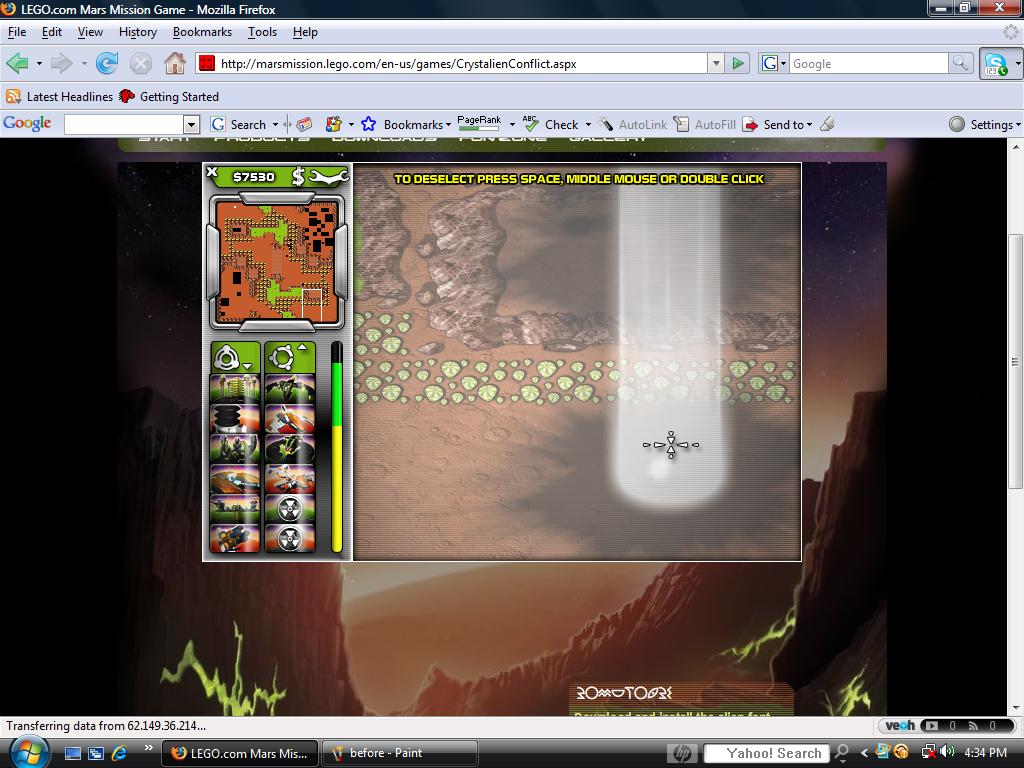Click the green Go button
Viewport: 1024px width, 768px height.
(x=738, y=63)
